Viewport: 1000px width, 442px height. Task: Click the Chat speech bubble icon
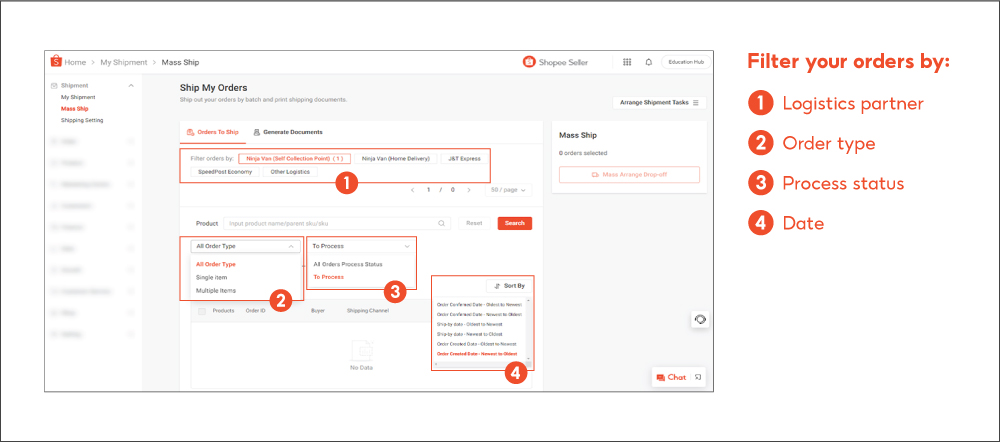(x=661, y=378)
